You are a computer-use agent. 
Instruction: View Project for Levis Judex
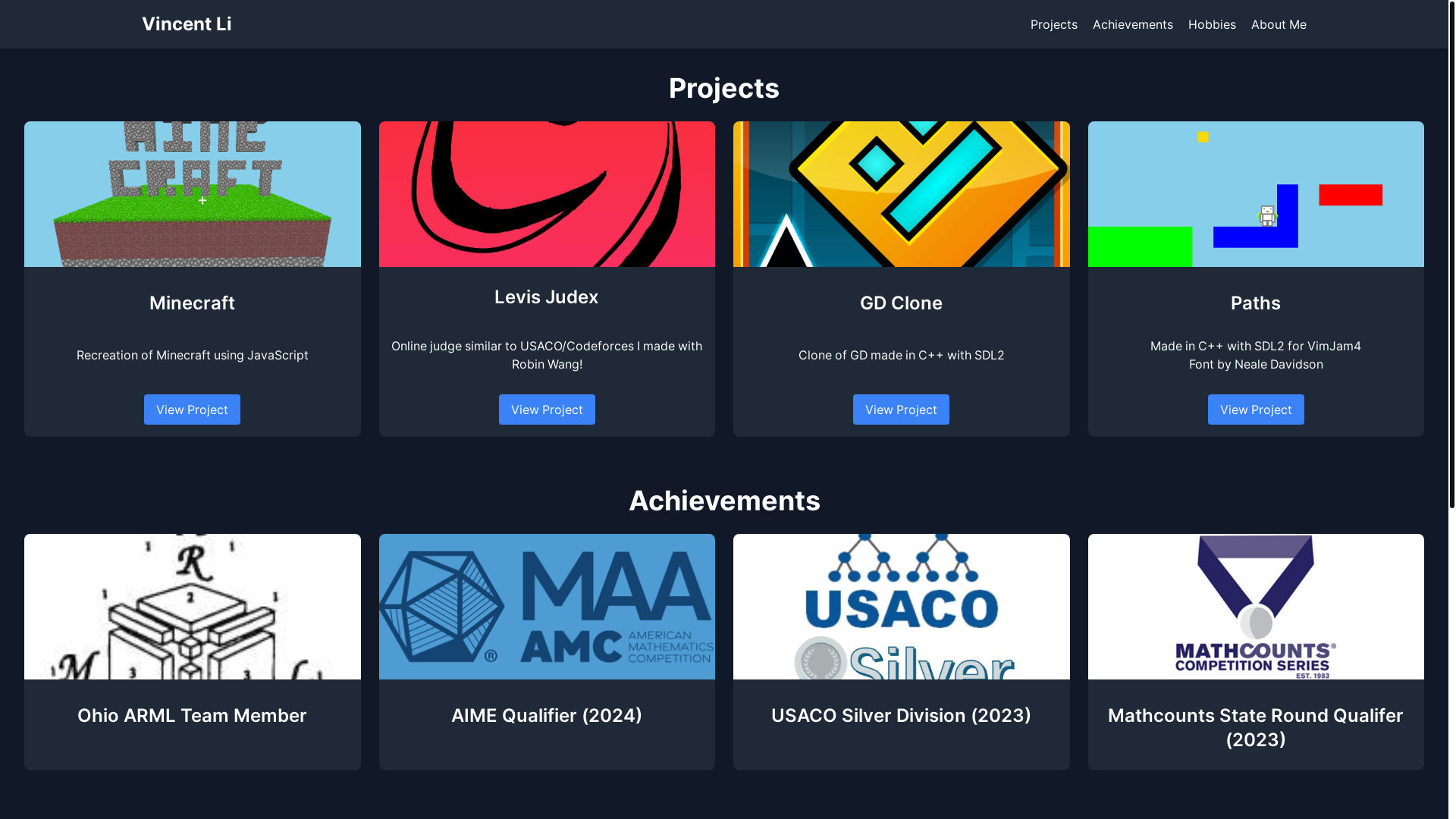click(x=547, y=409)
